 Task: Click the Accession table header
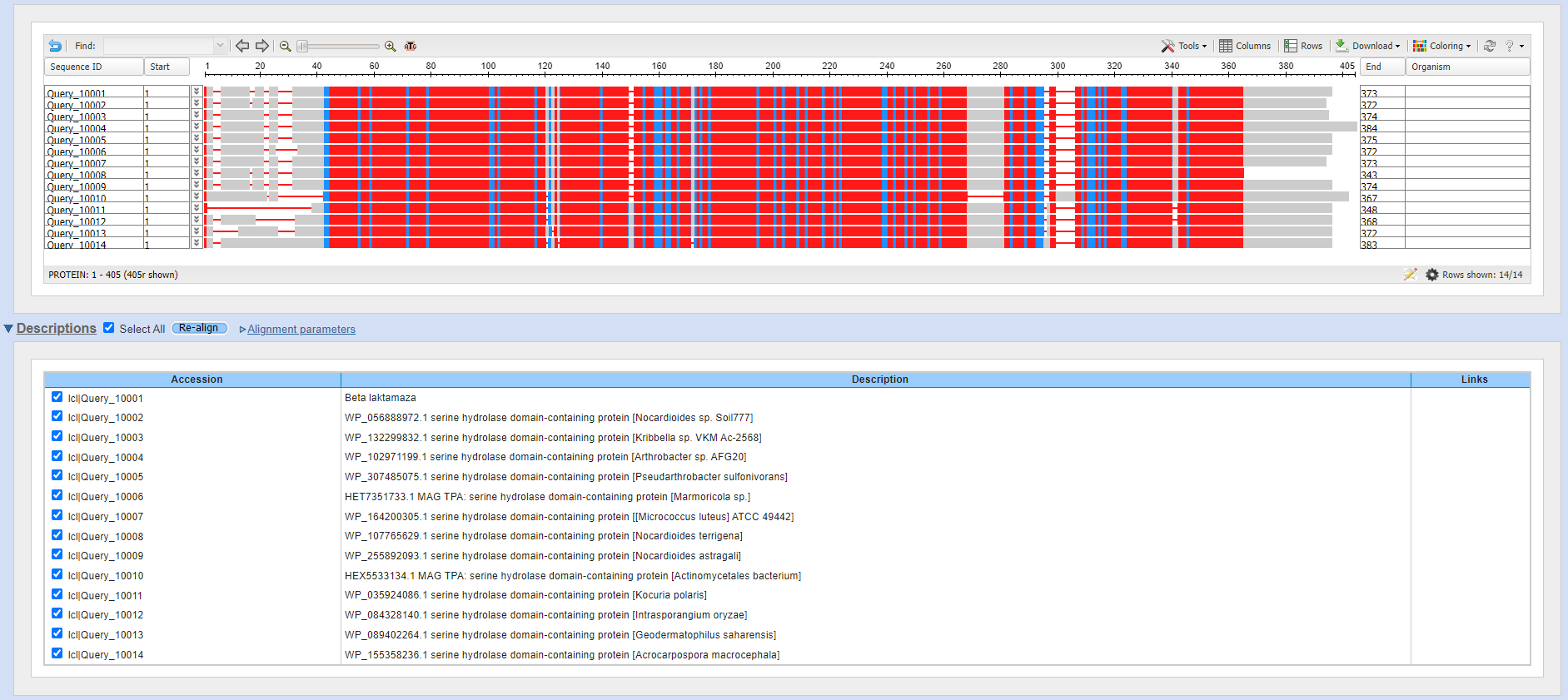point(197,380)
